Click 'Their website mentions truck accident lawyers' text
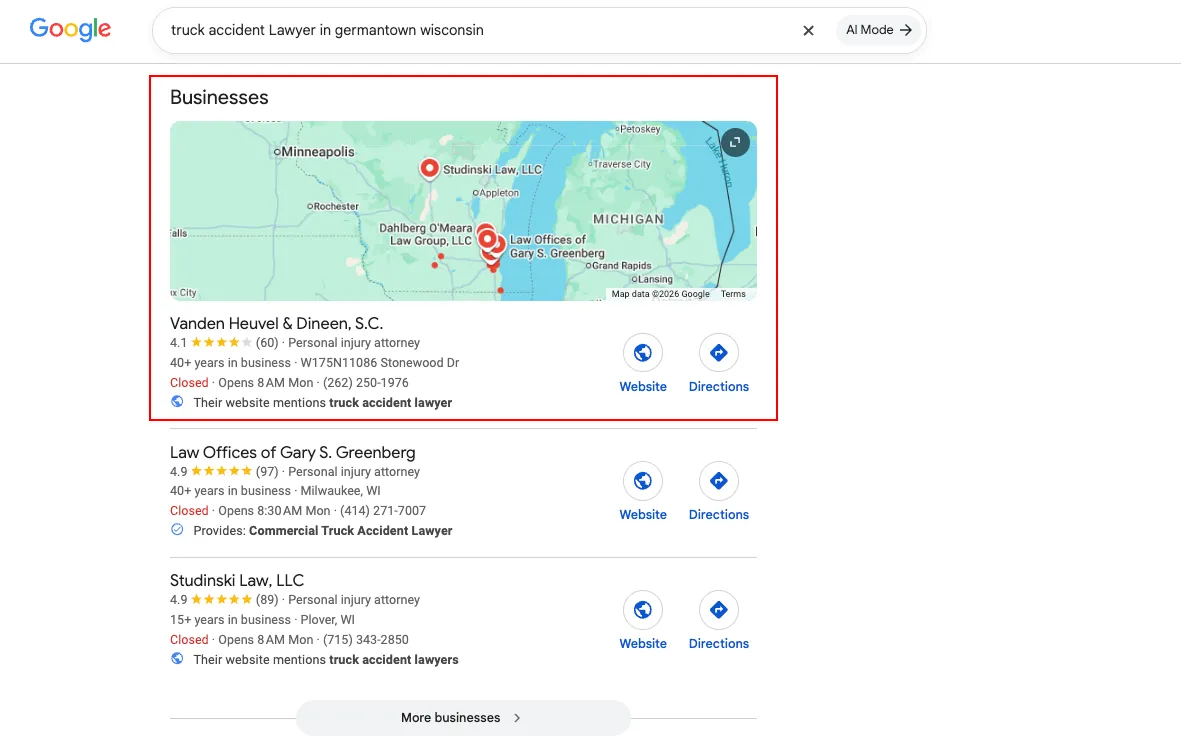Viewport: 1181px width, 742px height. (325, 659)
